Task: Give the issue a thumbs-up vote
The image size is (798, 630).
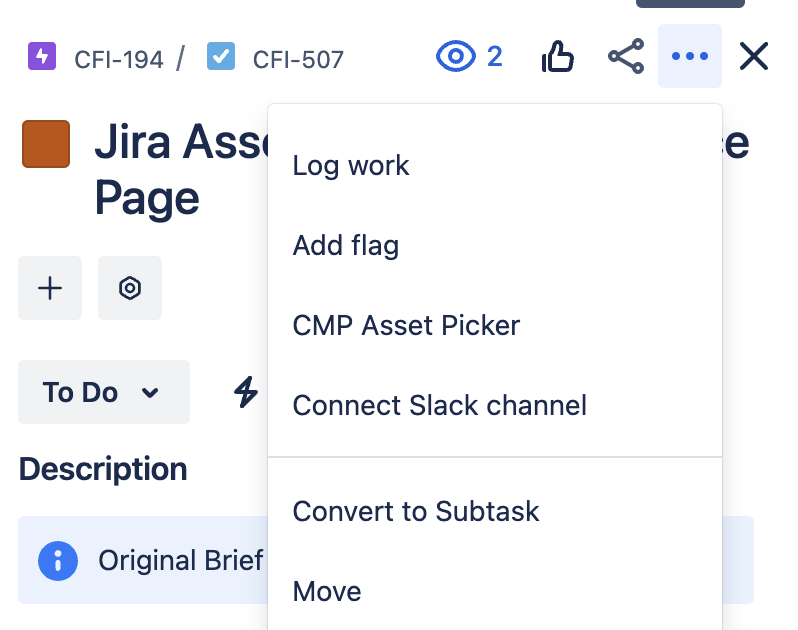Action: 558,56
